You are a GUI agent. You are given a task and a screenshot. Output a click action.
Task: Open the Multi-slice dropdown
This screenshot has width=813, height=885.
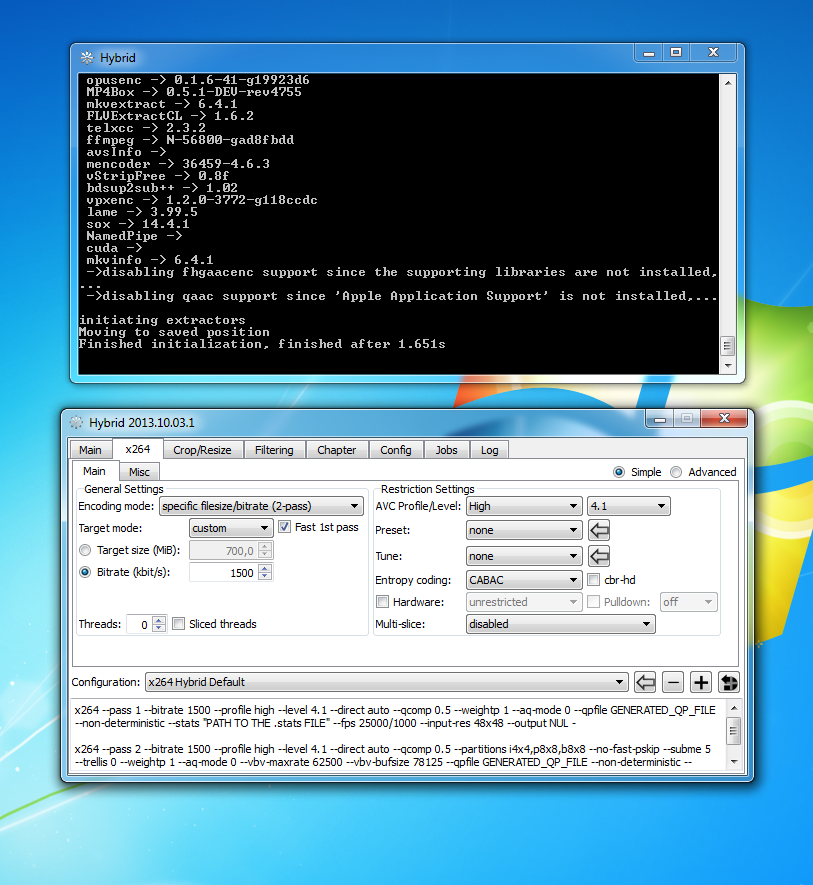point(560,624)
